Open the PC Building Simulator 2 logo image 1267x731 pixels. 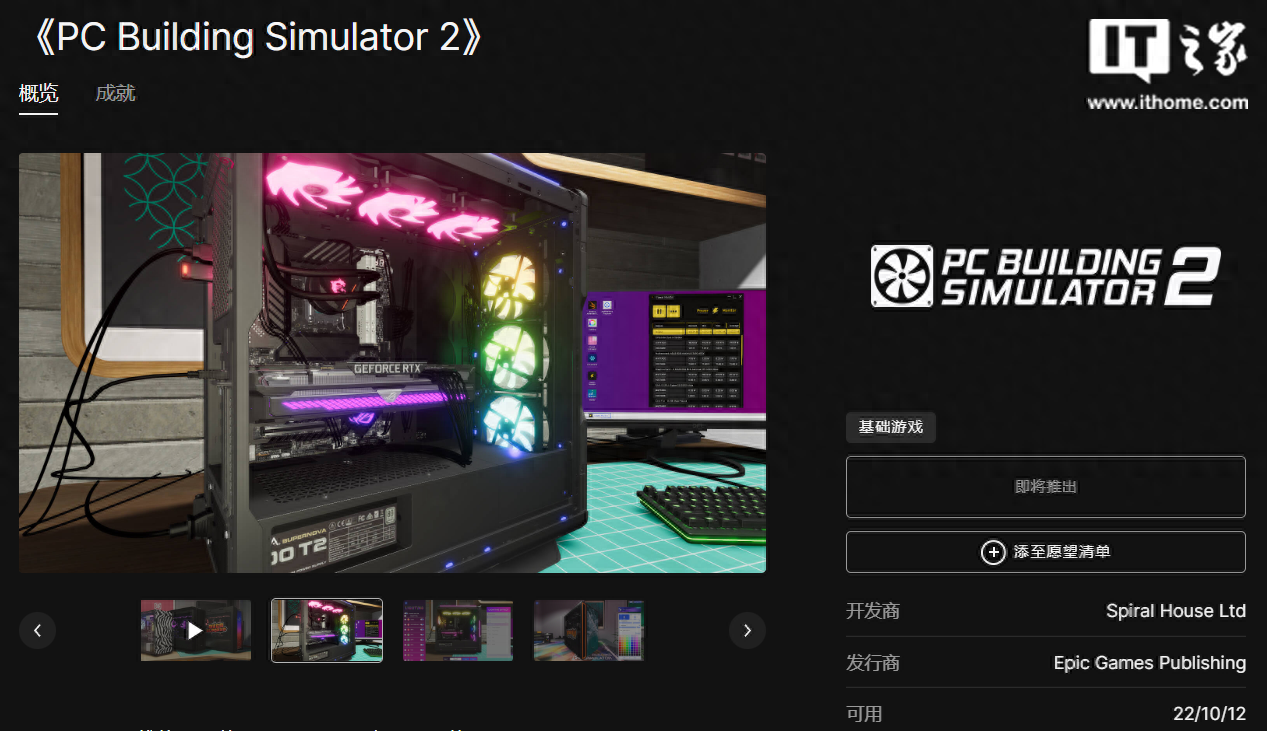1045,275
